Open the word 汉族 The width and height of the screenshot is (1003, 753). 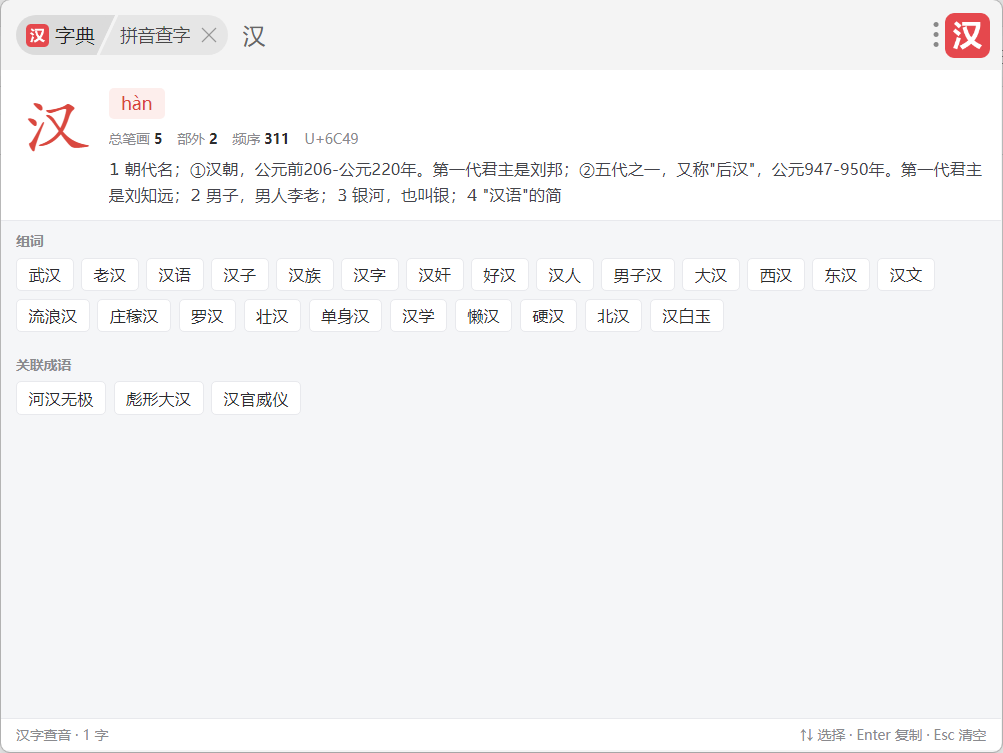[x=304, y=275]
